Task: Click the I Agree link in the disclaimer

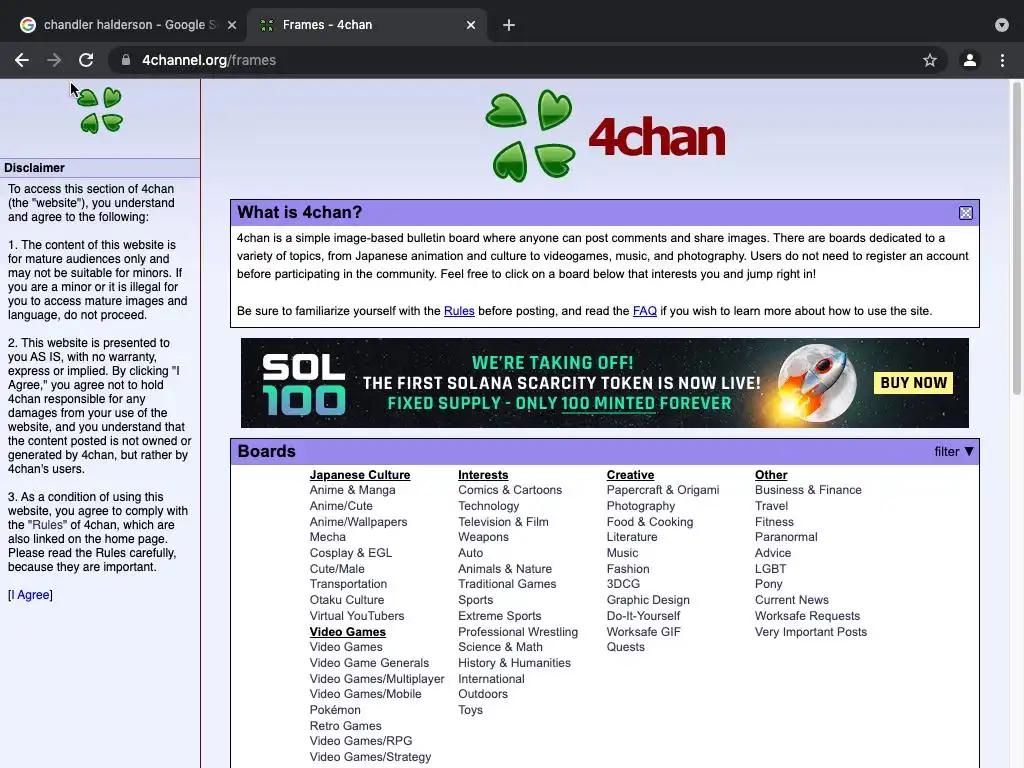Action: 33,595
